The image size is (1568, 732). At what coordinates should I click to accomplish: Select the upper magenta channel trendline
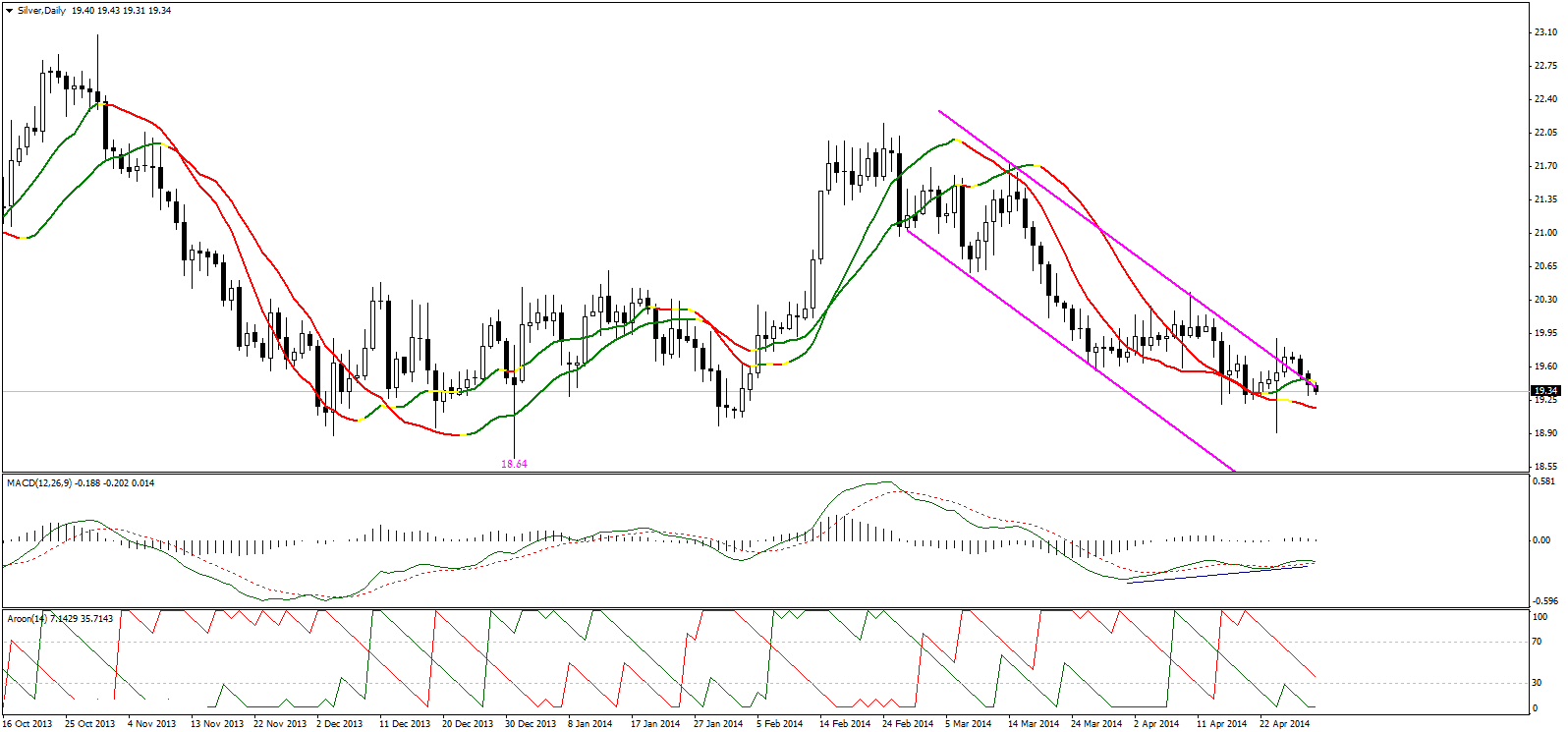(1130, 249)
